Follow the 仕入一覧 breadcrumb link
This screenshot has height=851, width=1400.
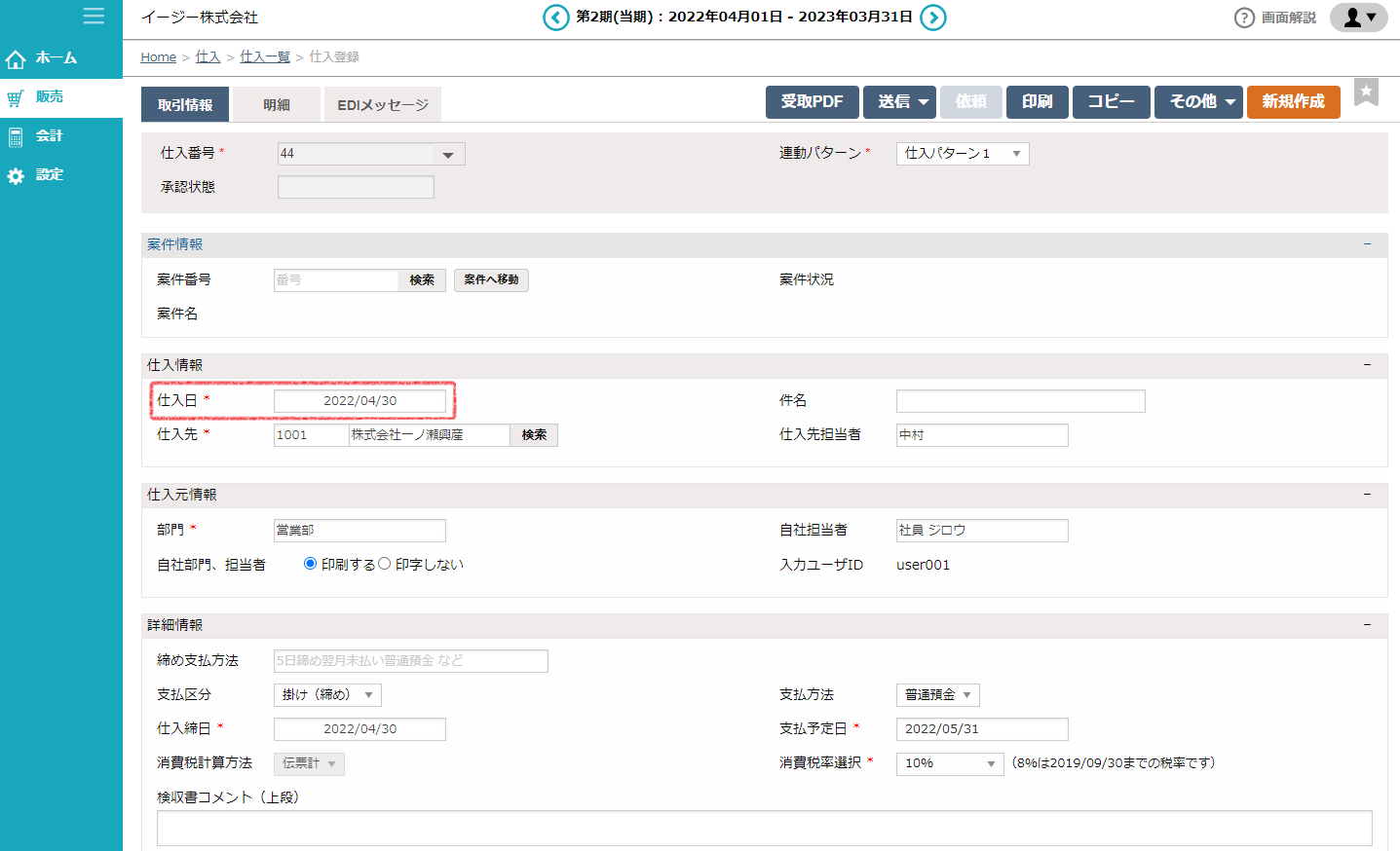click(x=265, y=57)
